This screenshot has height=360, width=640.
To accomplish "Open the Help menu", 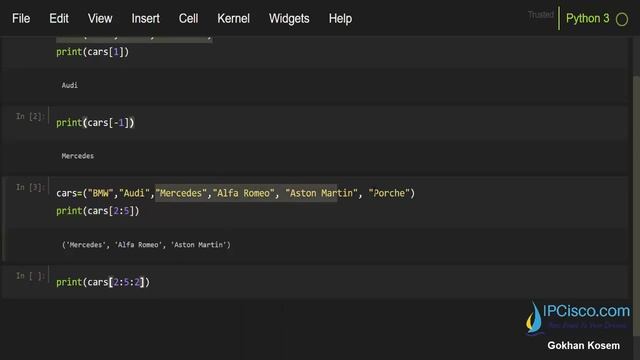I will 340,18.
